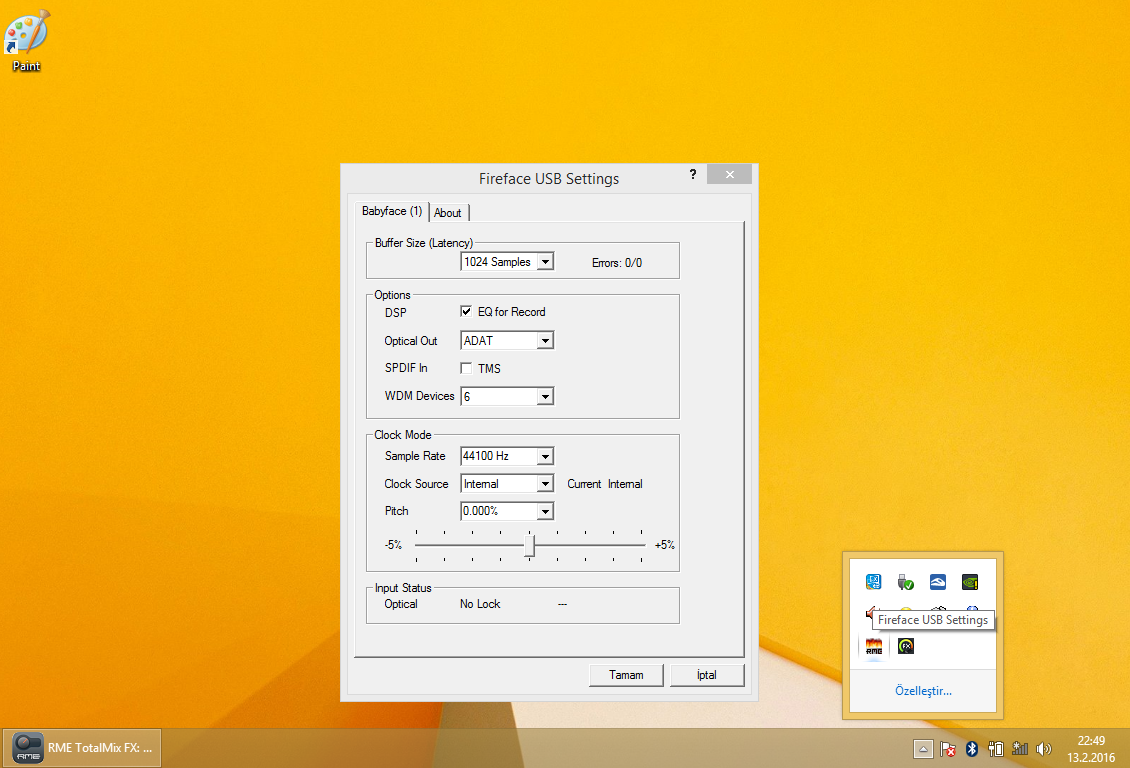Viewport: 1130px width, 768px height.
Task: Click the Safely Remove Hardware USB icon
Action: [x=906, y=582]
